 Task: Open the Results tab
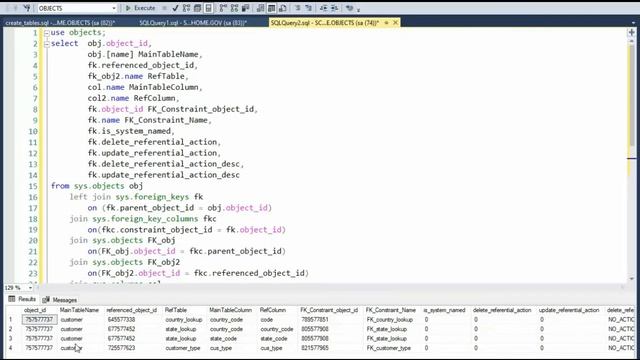pyautogui.click(x=22, y=299)
